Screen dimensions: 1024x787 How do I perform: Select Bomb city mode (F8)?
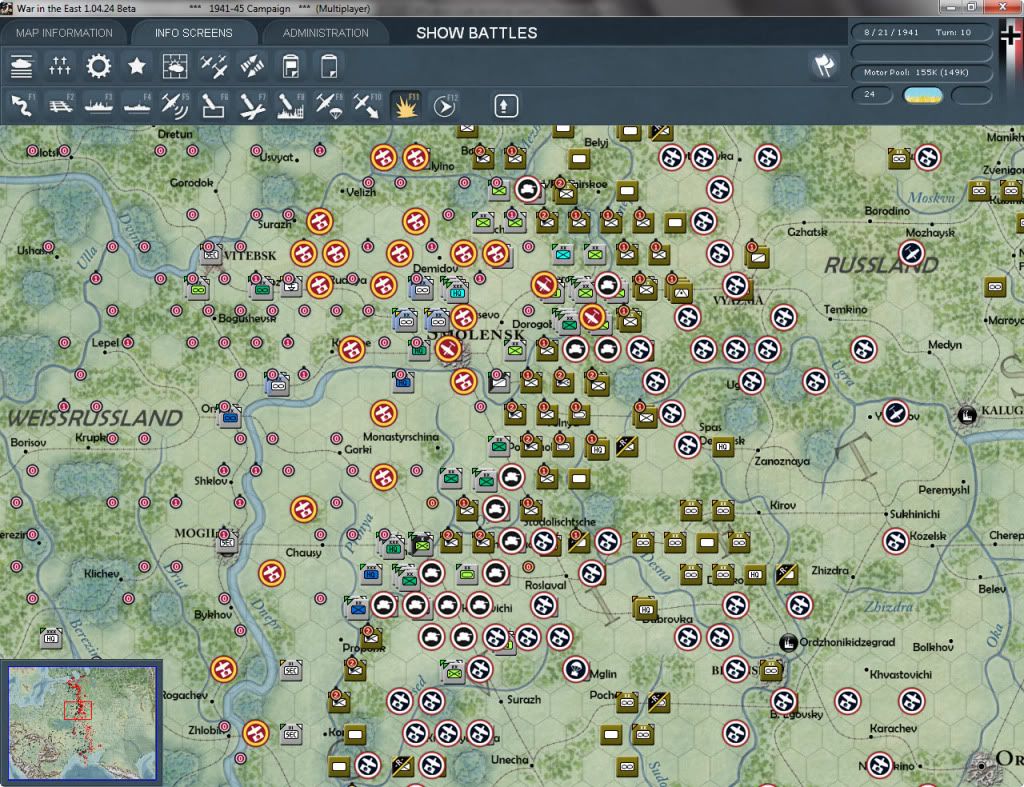290,106
